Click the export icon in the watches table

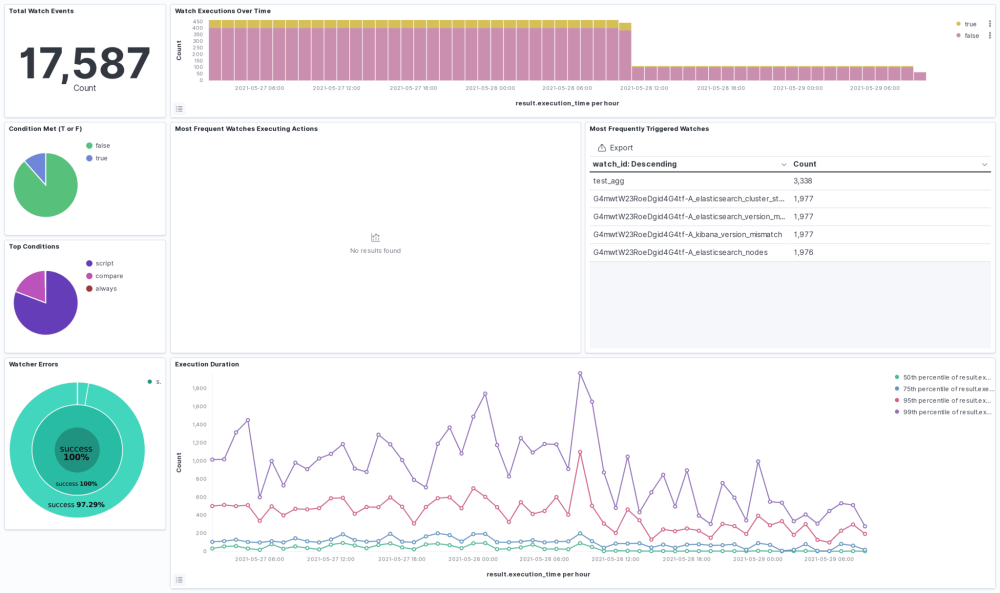tap(601, 148)
